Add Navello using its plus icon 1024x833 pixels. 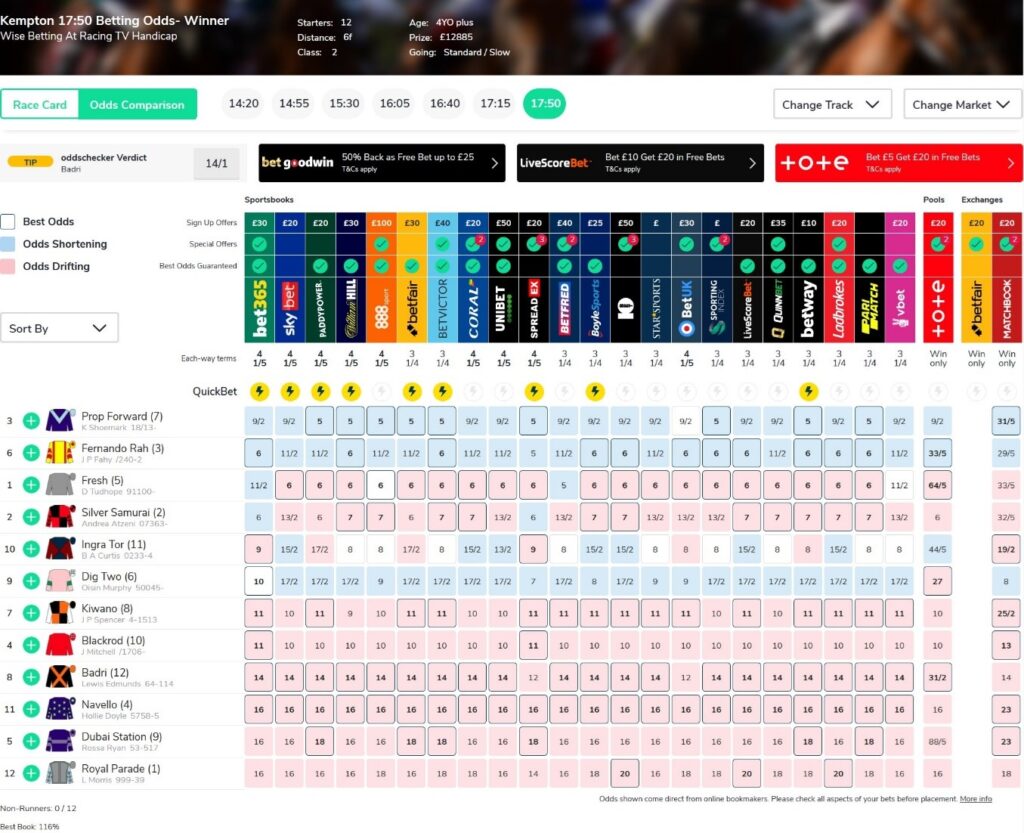point(31,709)
